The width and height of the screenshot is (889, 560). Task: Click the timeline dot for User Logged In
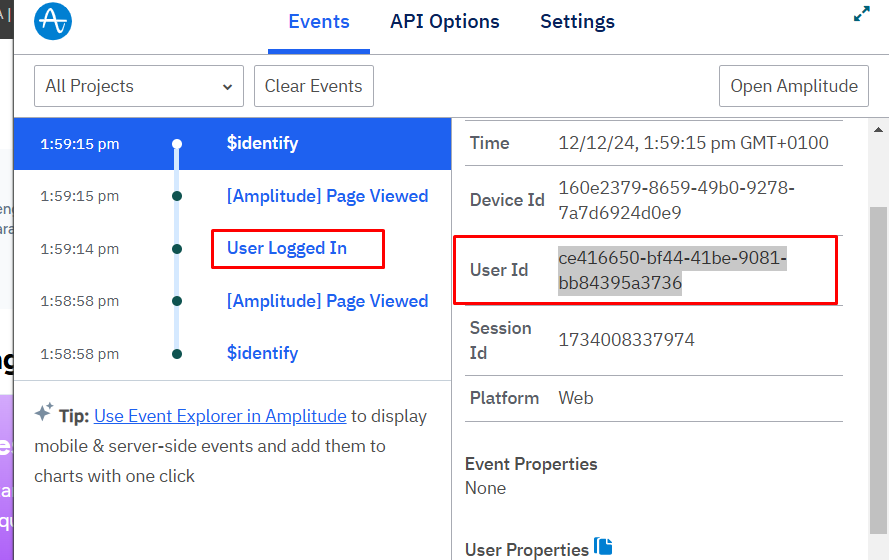point(177,249)
